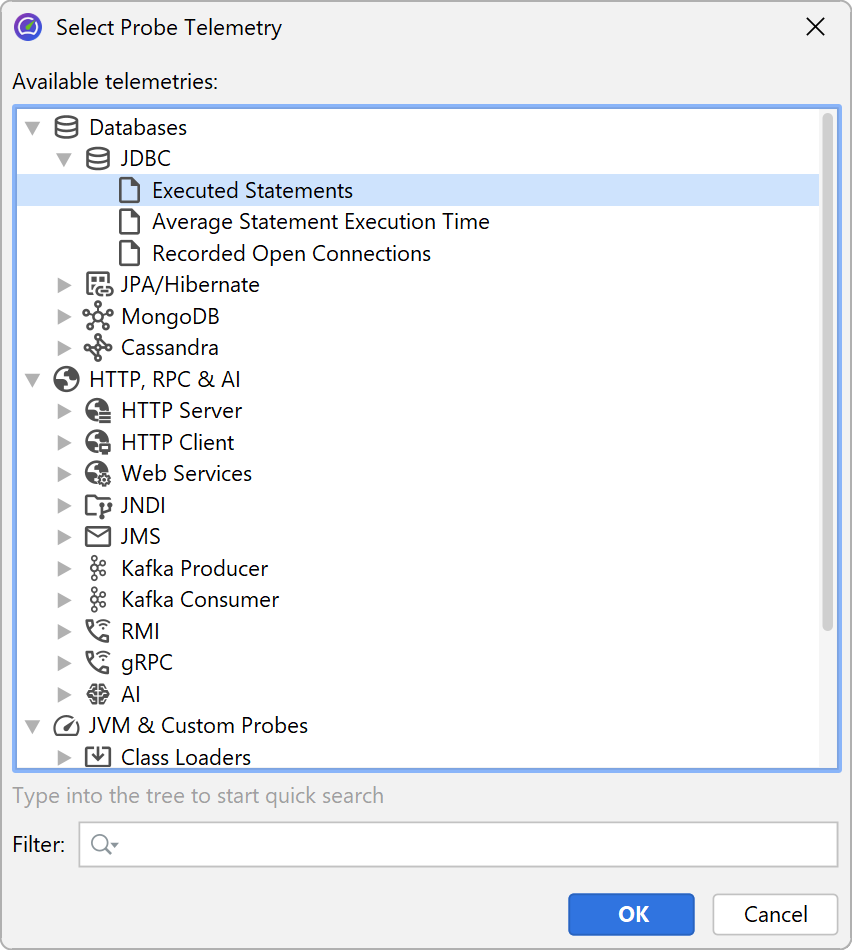Collapse the JDBC subtree
This screenshot has width=852, height=950.
point(65,159)
